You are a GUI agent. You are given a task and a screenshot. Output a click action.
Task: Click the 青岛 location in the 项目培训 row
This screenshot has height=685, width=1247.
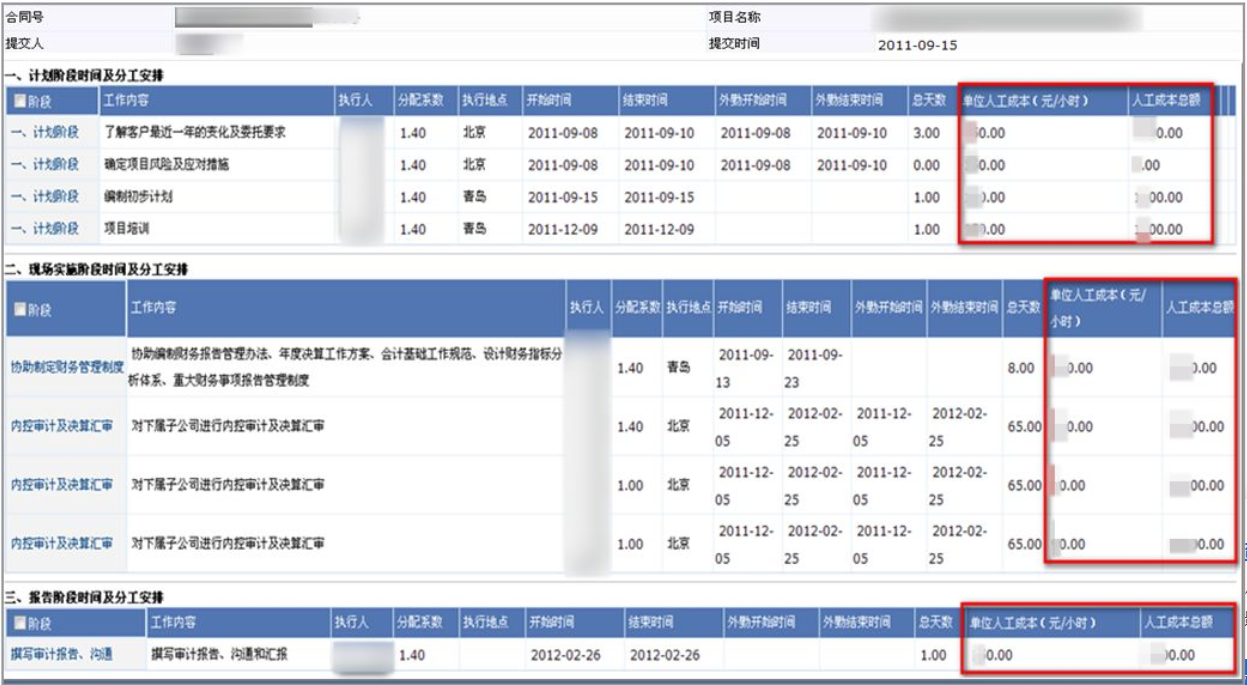pos(474,229)
